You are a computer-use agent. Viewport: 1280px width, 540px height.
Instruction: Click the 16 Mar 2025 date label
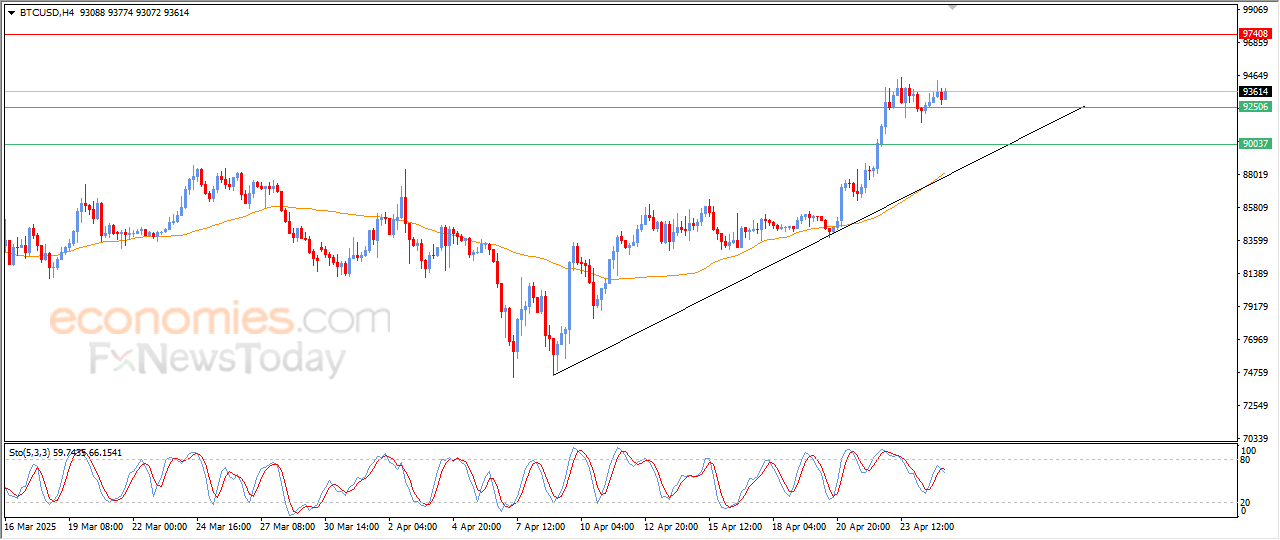30,525
